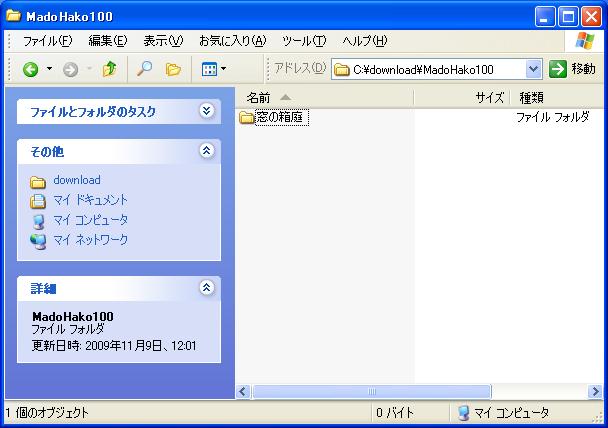Sort by the サイズ column header
The width and height of the screenshot is (608, 428).
pos(461,98)
